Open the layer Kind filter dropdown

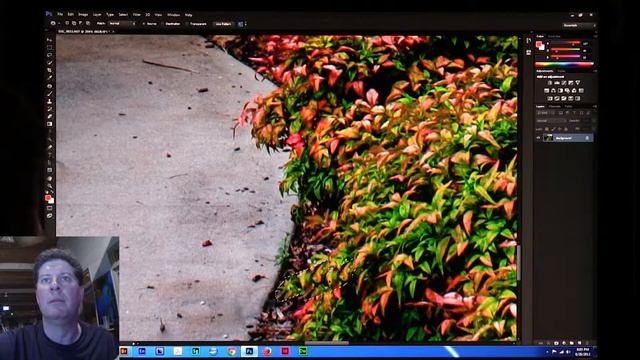tap(546, 113)
